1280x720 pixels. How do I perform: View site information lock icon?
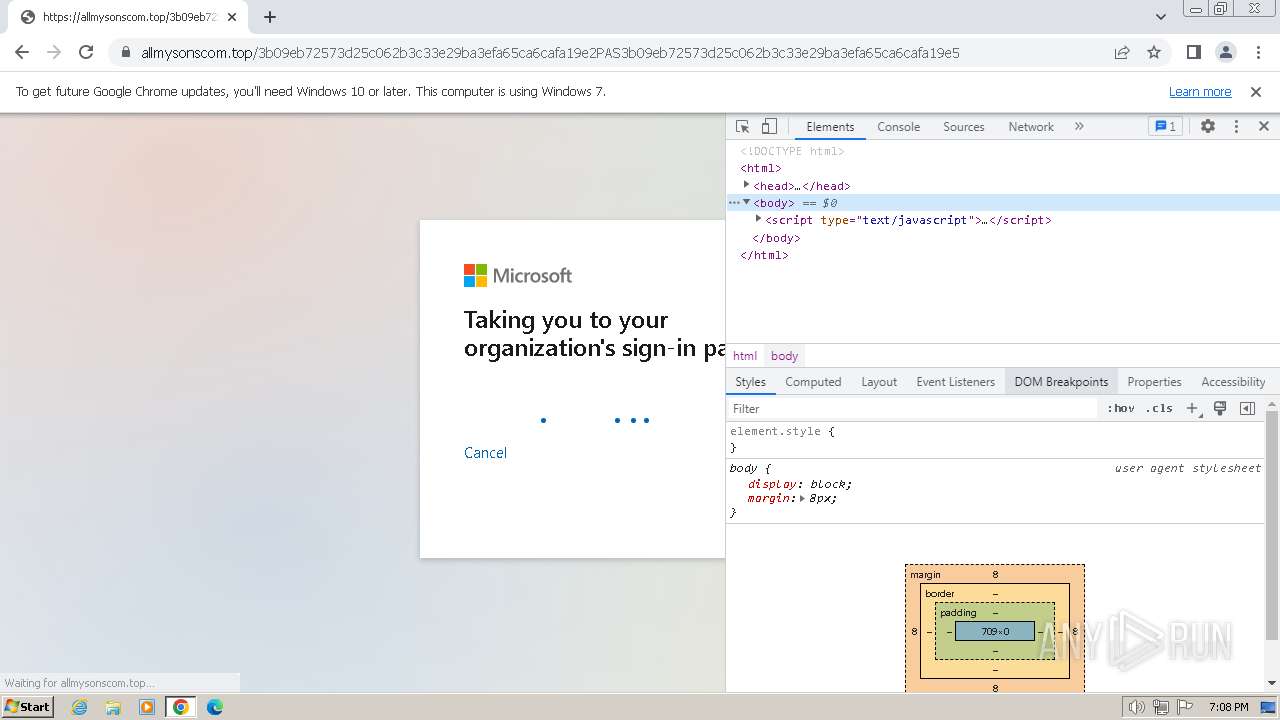click(x=126, y=52)
